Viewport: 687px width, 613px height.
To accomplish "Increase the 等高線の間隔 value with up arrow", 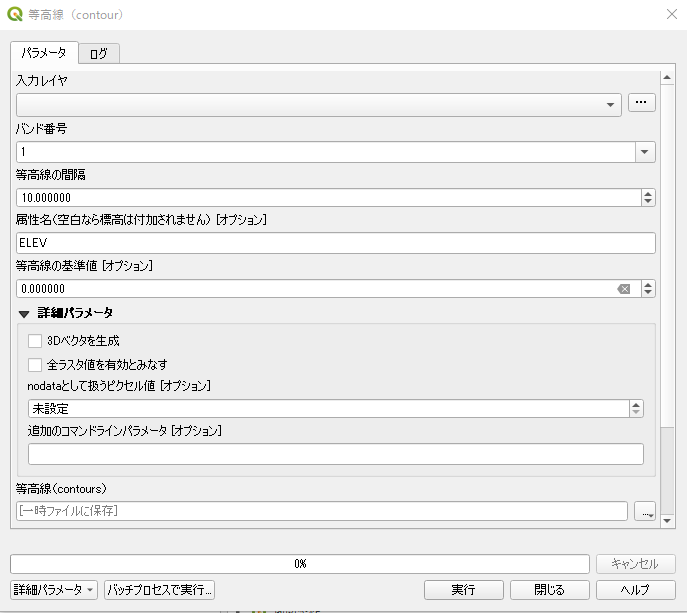I will [647, 193].
